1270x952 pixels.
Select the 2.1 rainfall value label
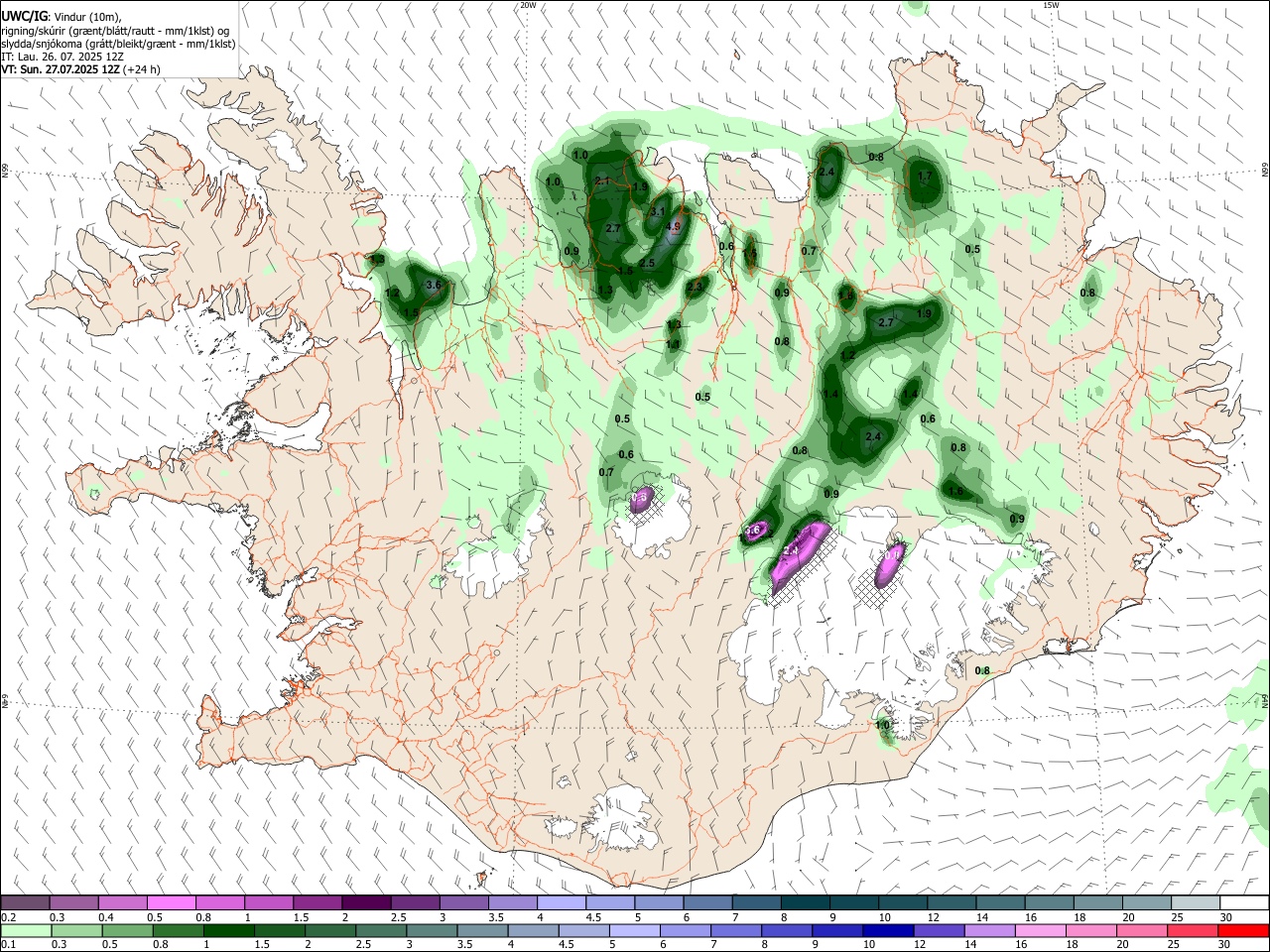tap(602, 180)
